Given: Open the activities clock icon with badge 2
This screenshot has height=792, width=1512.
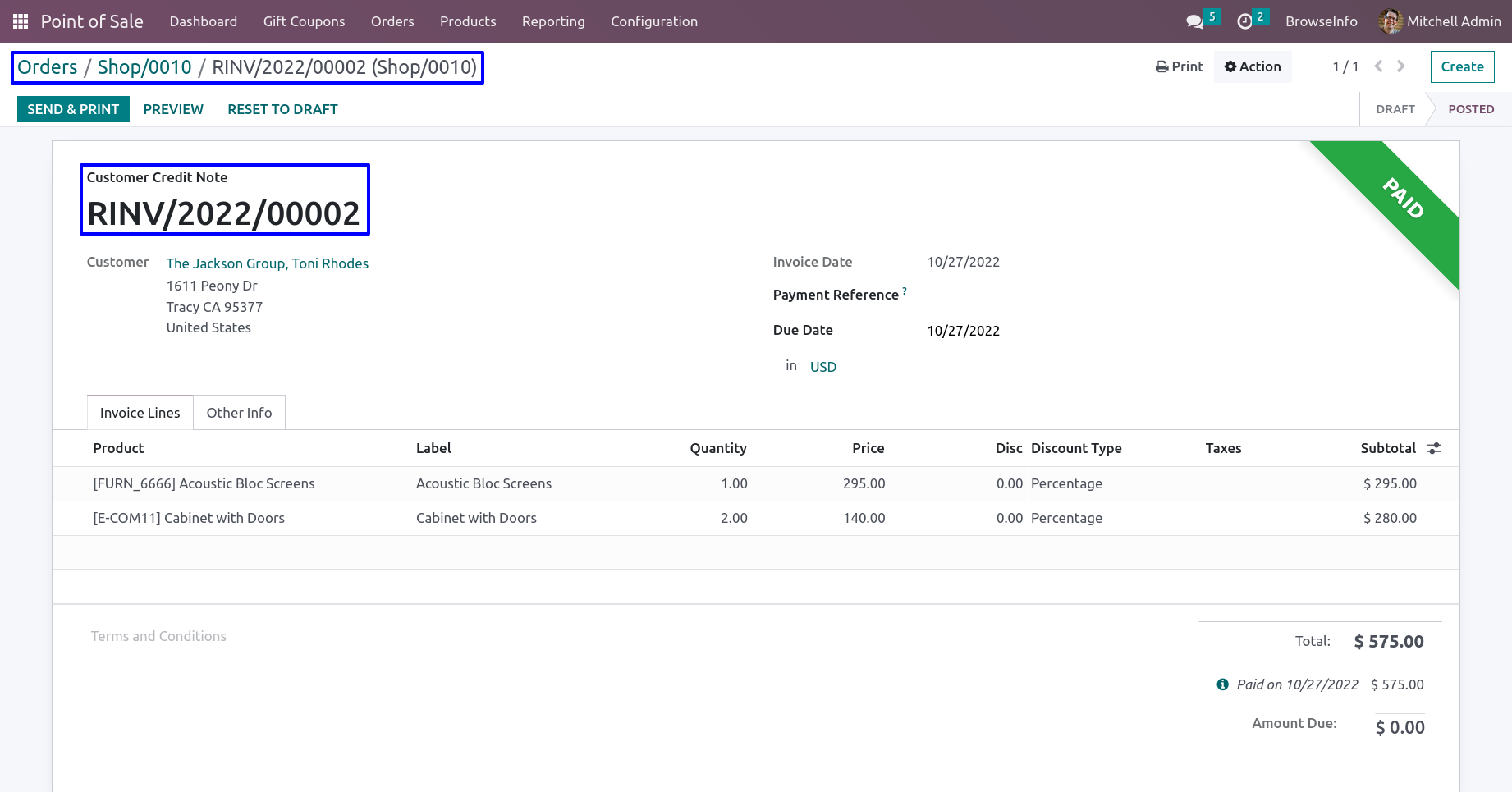Looking at the screenshot, I should 1244,22.
